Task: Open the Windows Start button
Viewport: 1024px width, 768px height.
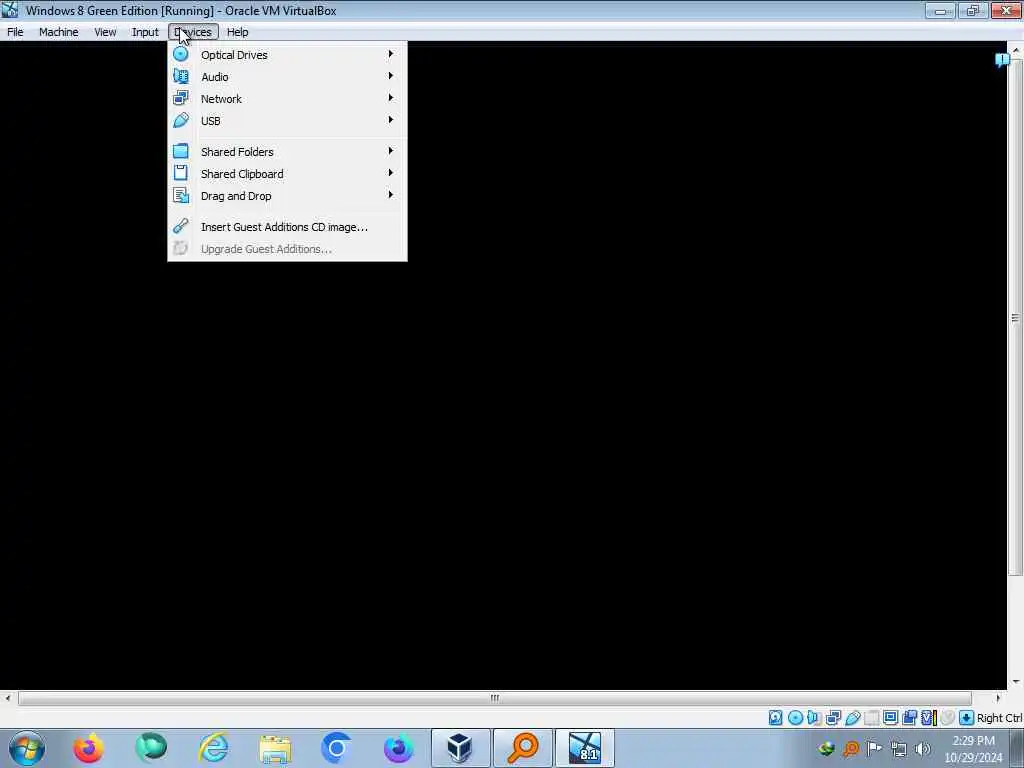Action: pyautogui.click(x=27, y=748)
